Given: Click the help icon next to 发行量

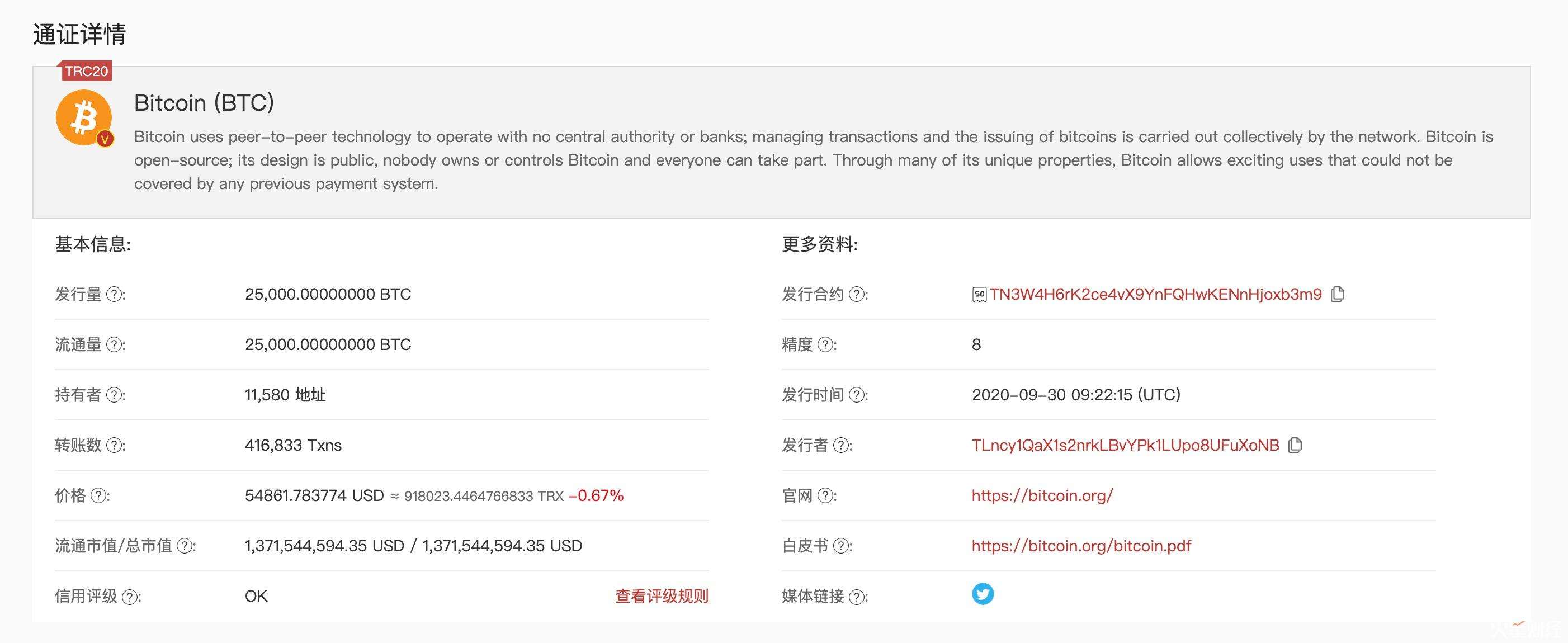Looking at the screenshot, I should point(114,294).
